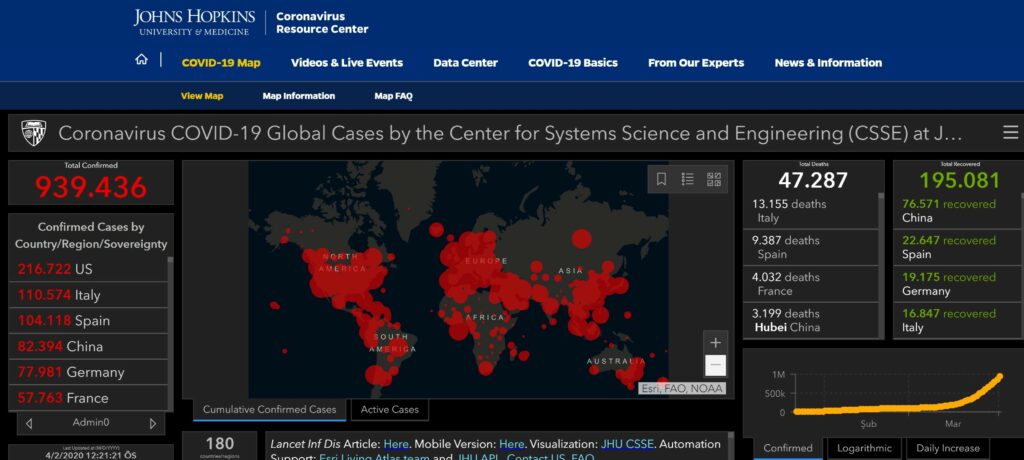
Task: Select the Italy 16.847 recovered entry
Action: [x=957, y=320]
